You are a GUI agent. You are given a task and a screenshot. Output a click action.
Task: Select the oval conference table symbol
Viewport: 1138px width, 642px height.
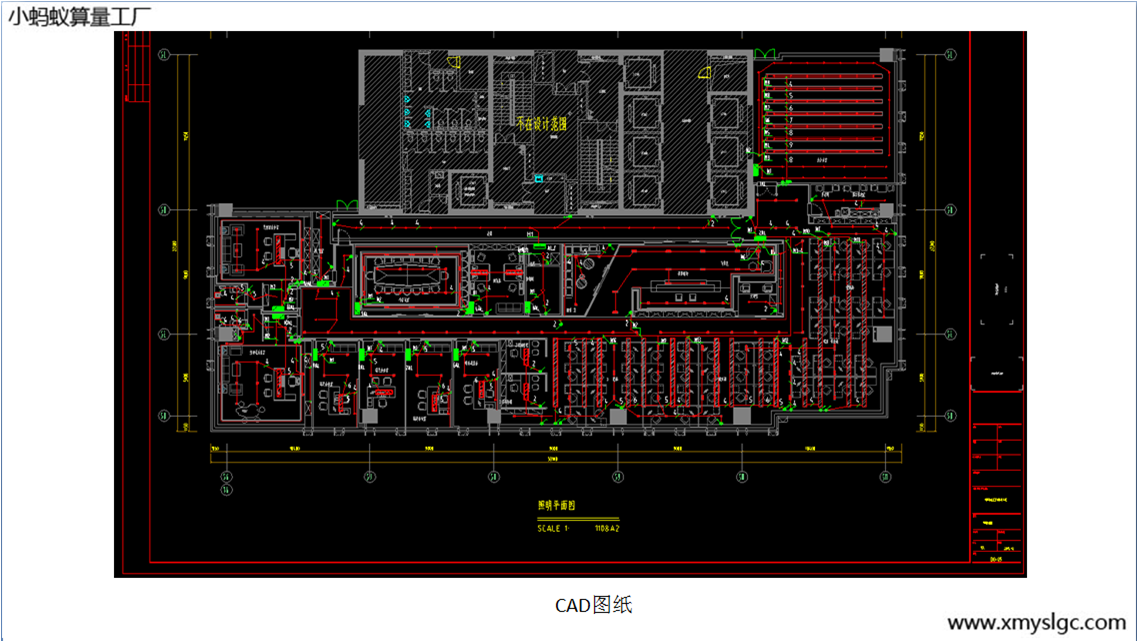click(409, 274)
